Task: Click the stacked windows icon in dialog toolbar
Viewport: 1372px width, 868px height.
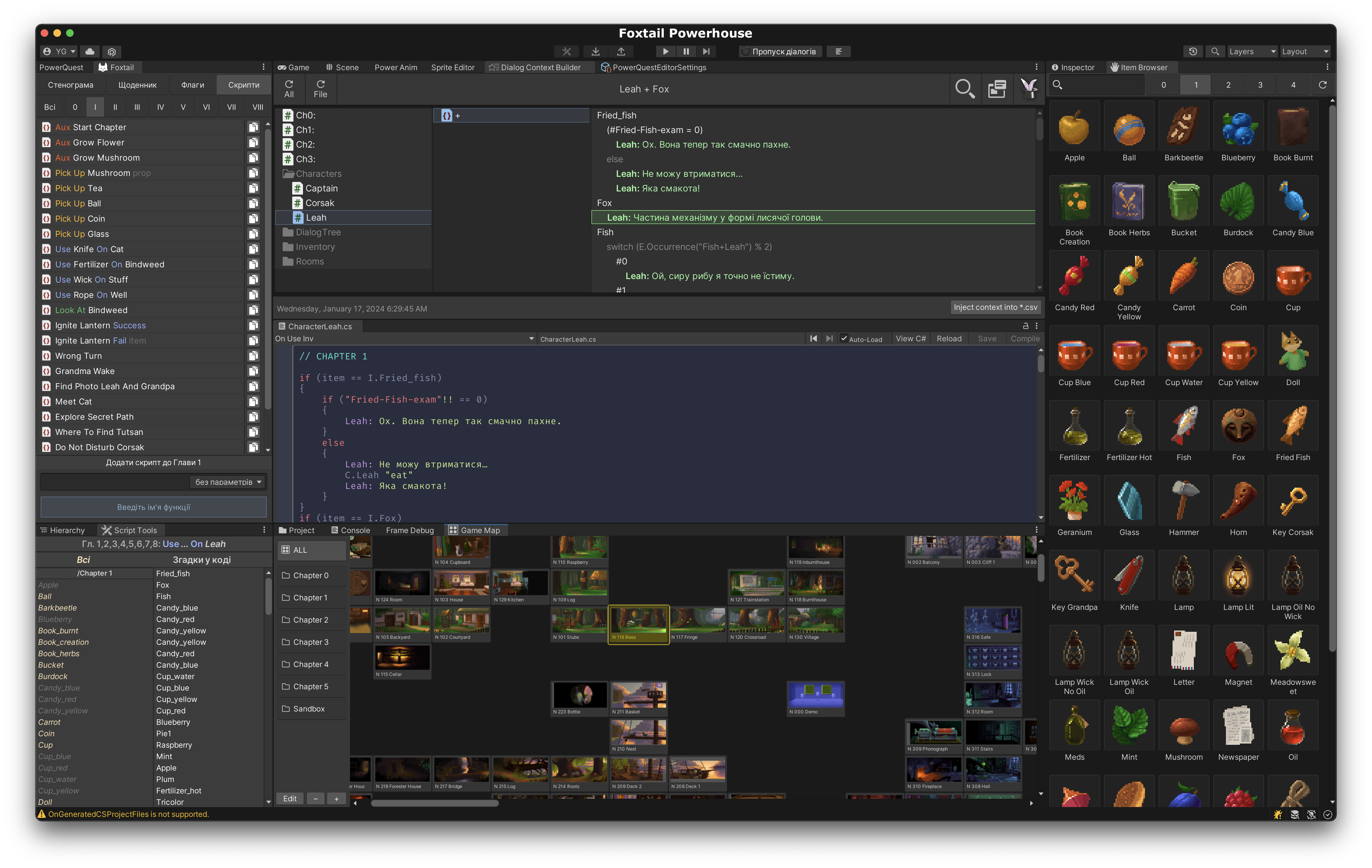Action: coord(997,89)
